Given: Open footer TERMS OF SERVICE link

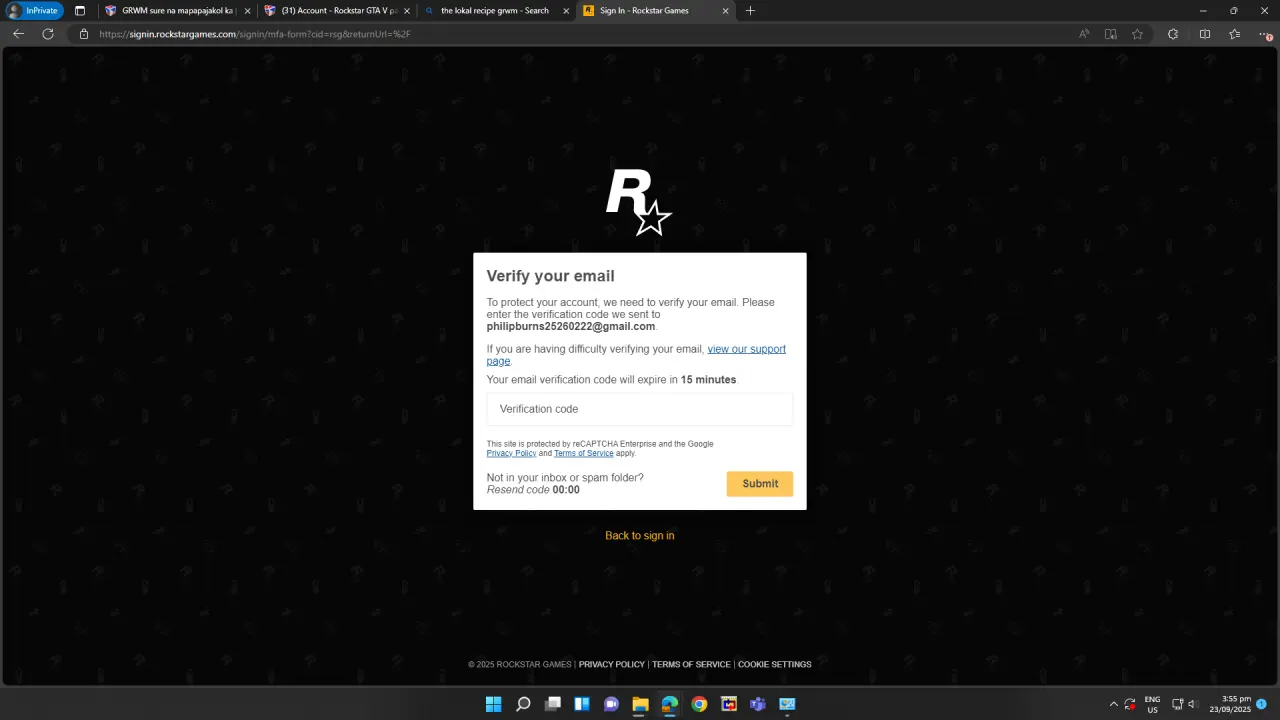Looking at the screenshot, I should [691, 665].
